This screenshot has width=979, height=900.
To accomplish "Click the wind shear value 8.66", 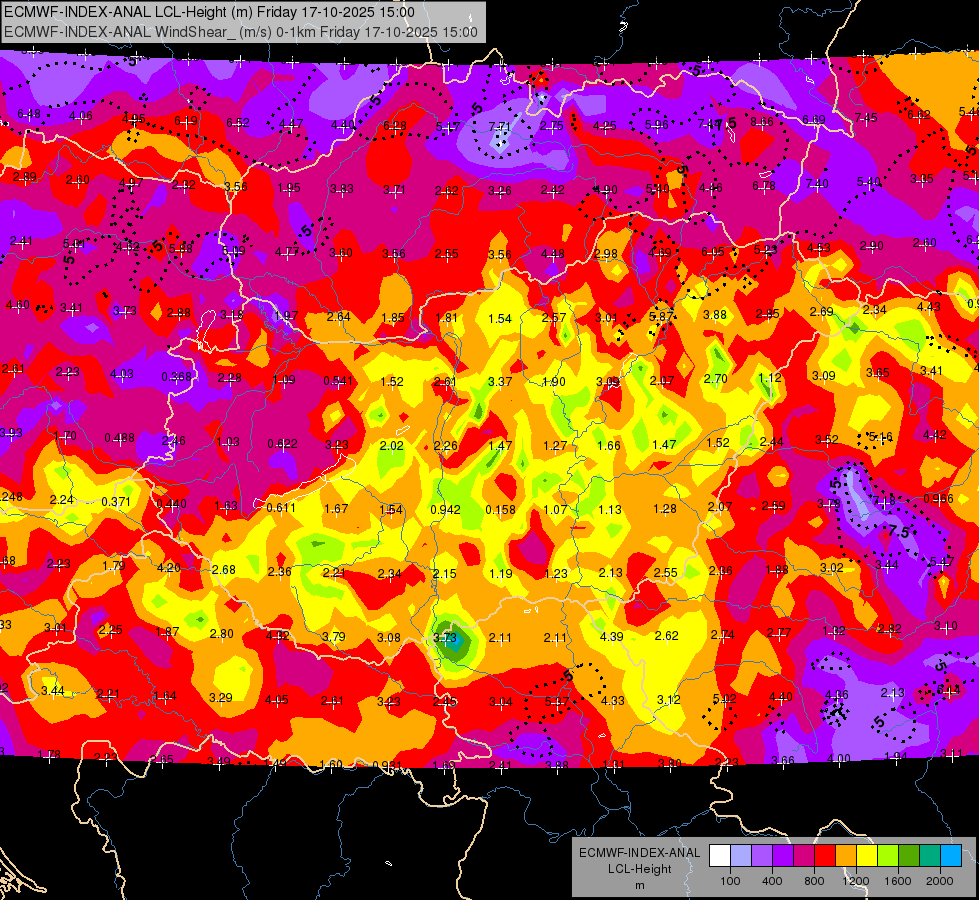I will tap(762, 122).
